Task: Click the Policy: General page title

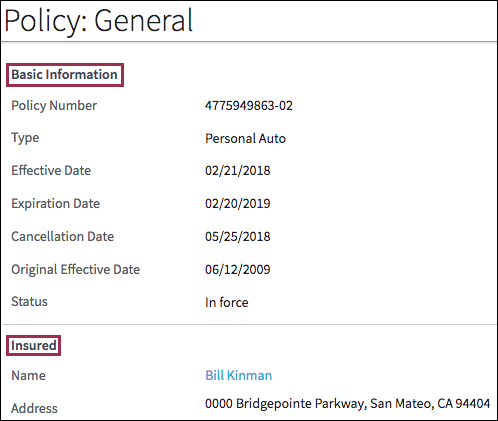Action: [x=99, y=21]
